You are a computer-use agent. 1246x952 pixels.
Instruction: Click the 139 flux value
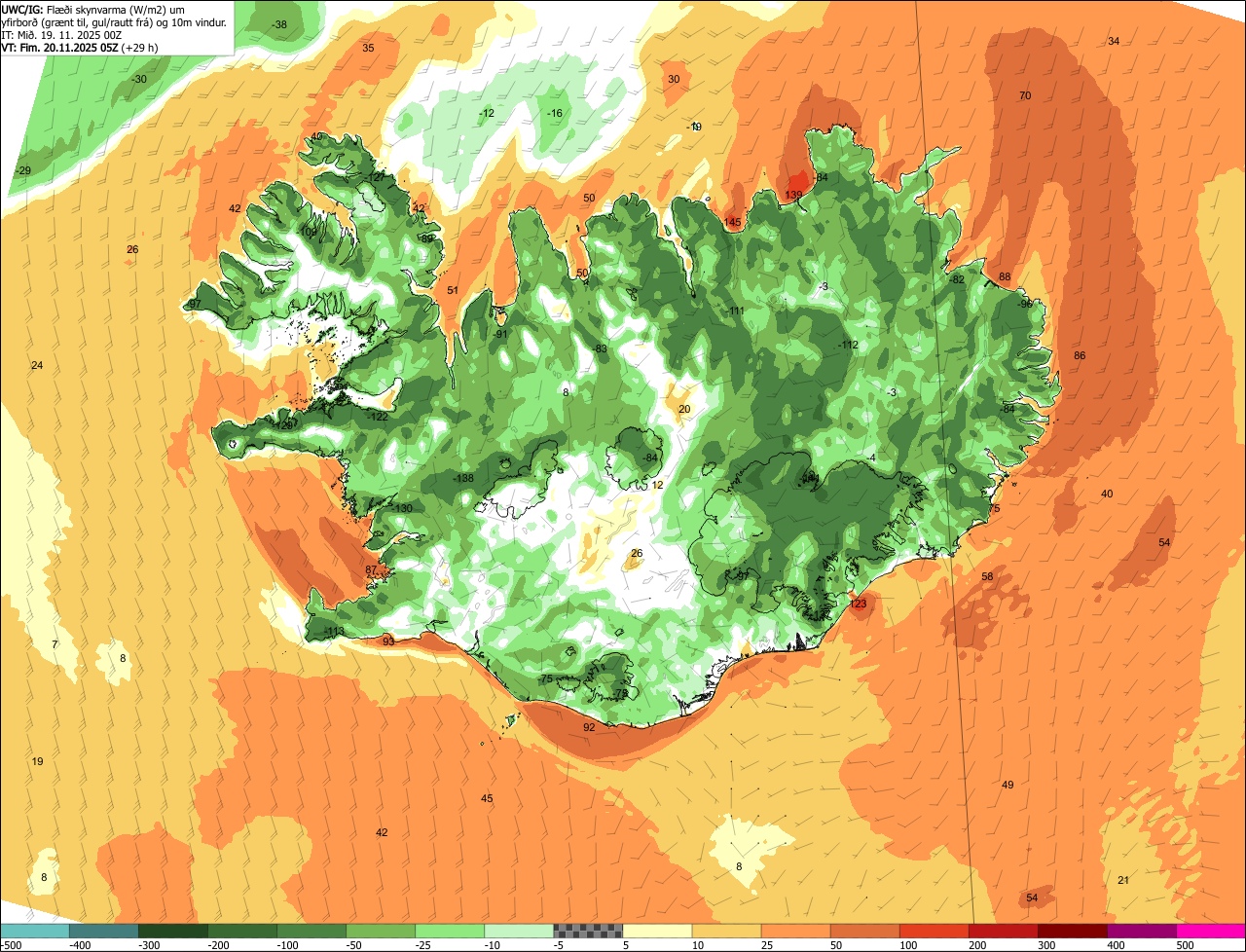pos(793,196)
